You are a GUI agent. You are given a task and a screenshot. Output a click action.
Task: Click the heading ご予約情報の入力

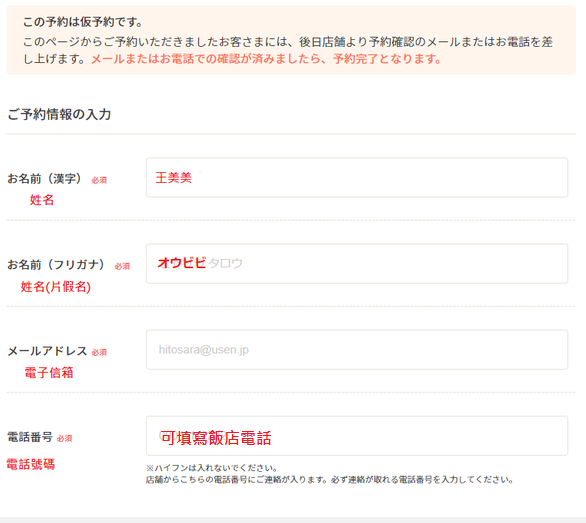click(59, 114)
